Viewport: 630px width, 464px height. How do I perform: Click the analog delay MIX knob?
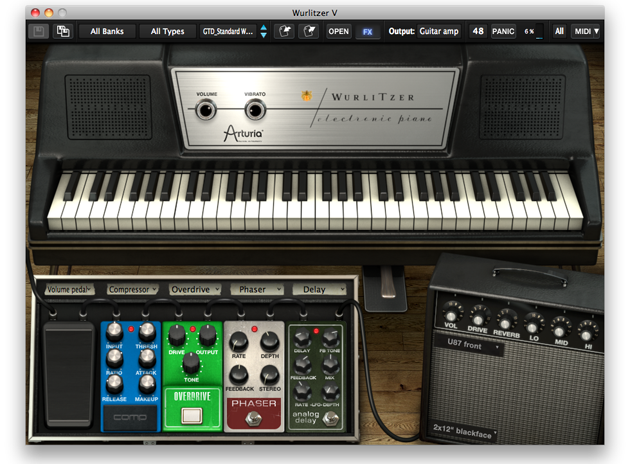click(330, 365)
